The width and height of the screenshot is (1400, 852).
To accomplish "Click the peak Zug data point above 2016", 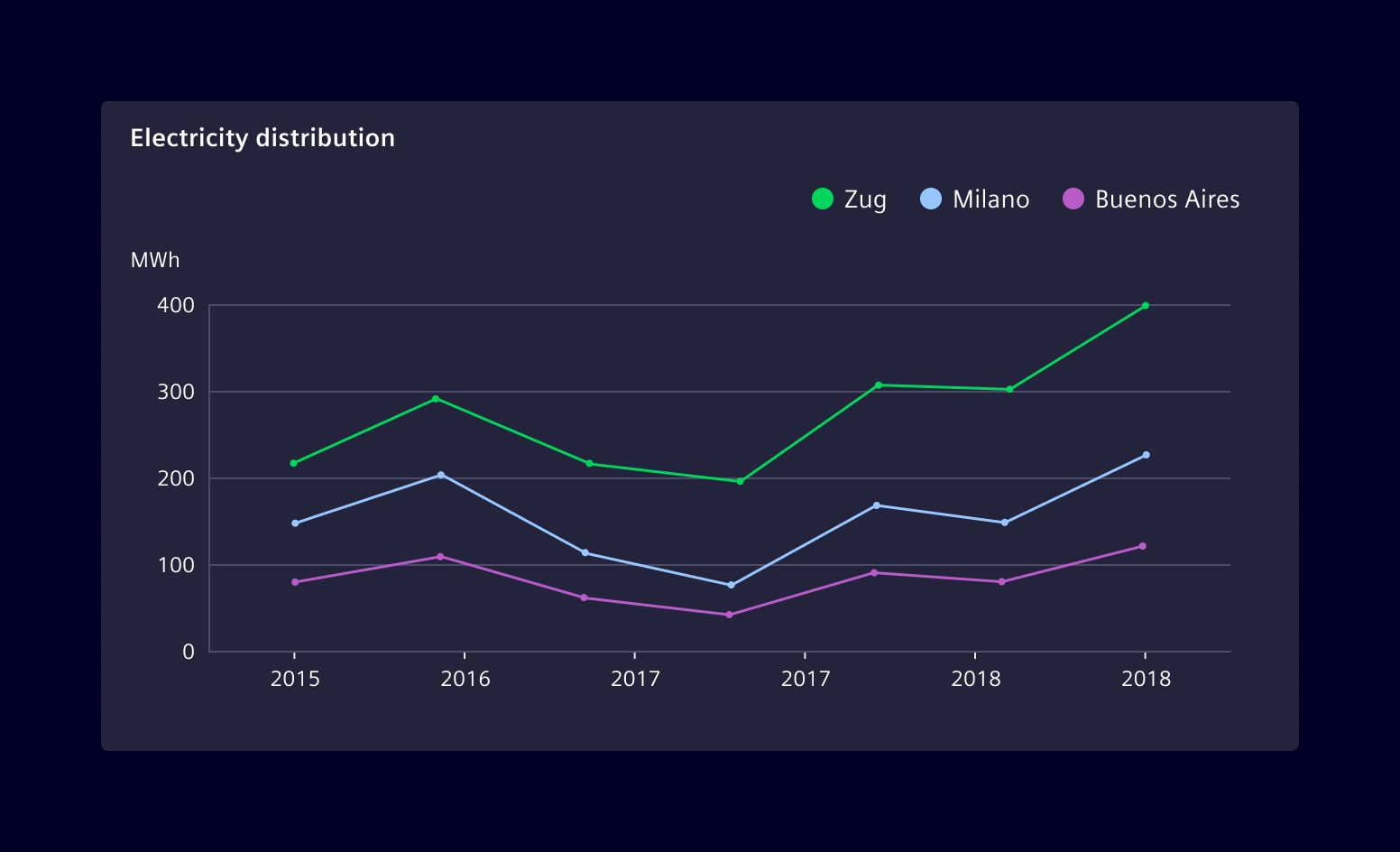I will pyautogui.click(x=436, y=397).
